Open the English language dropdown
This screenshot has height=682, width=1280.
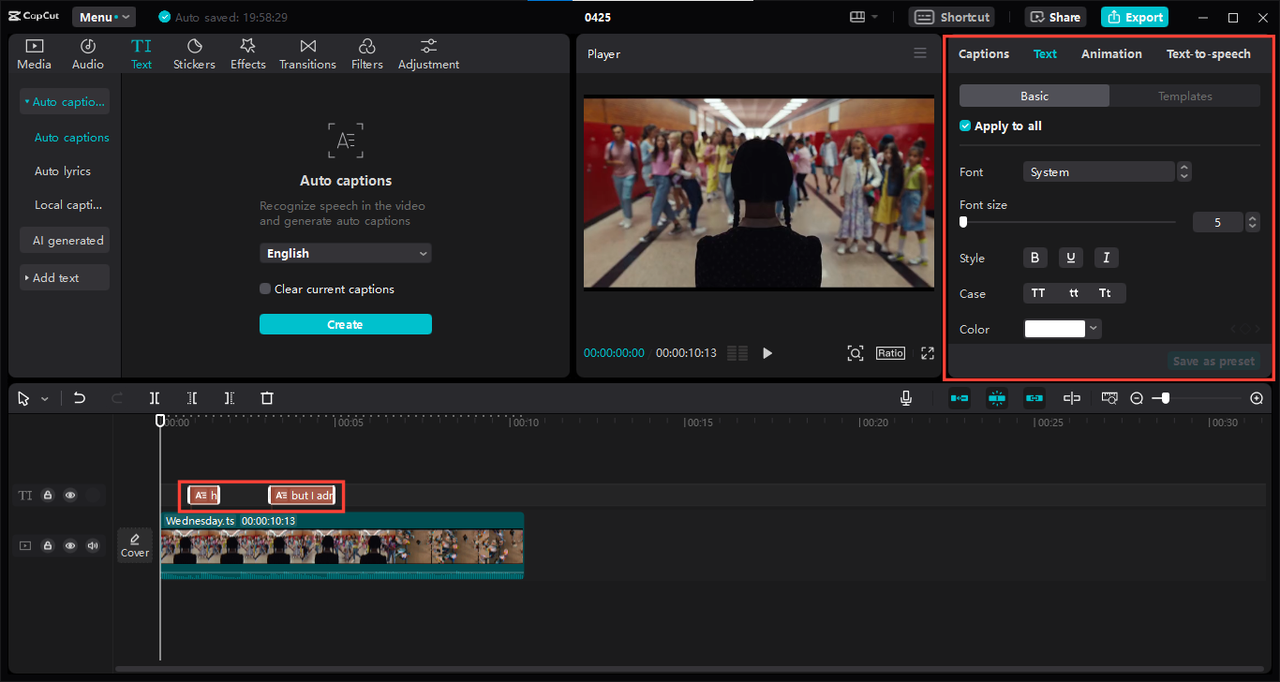345,254
